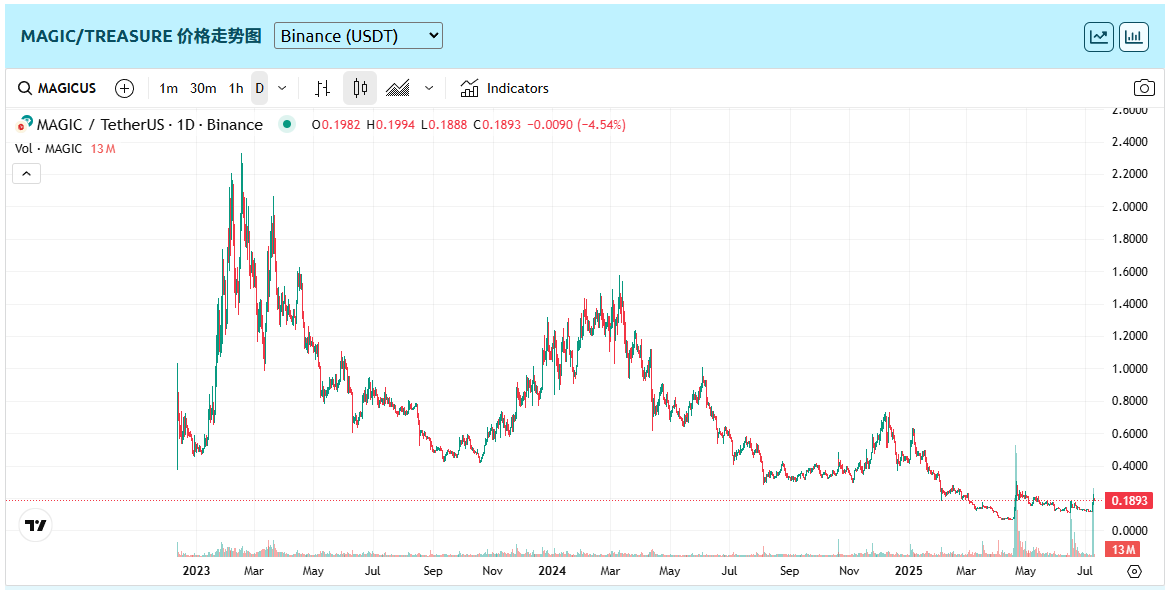
Task: Switch to the 1m interval
Action: click(169, 89)
